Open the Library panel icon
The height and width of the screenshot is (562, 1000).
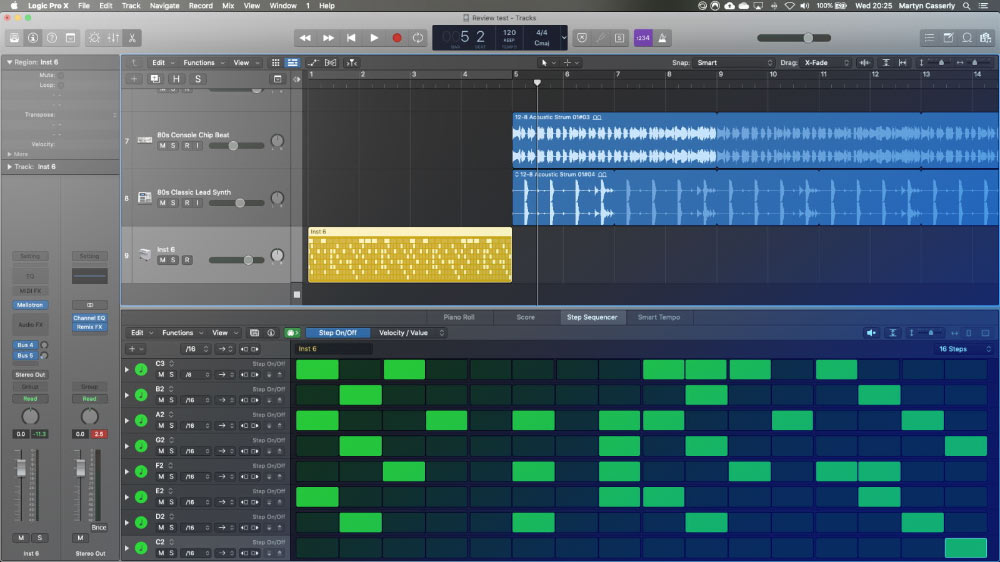(x=14, y=38)
